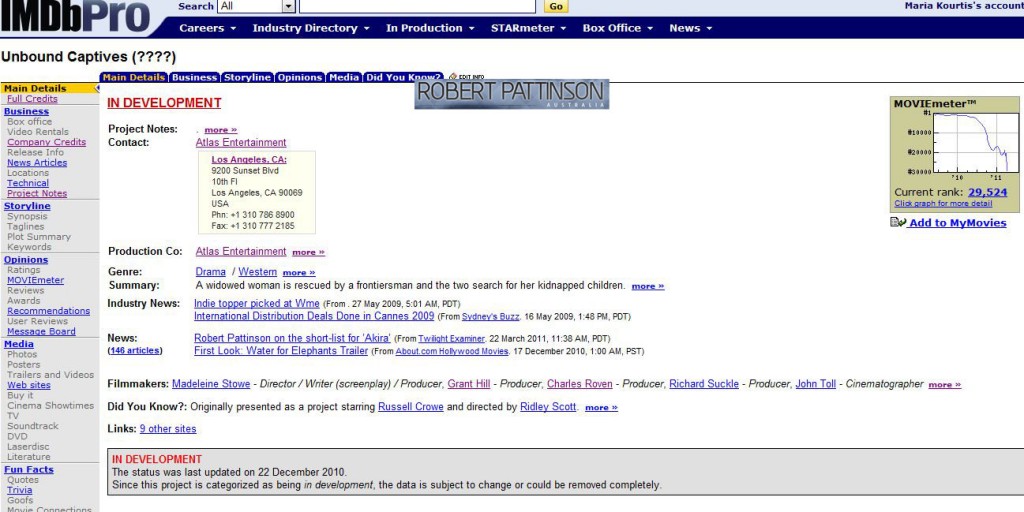The height and width of the screenshot is (512, 1024).
Task: Open Sydney's Buzz source link
Action: coord(490,317)
